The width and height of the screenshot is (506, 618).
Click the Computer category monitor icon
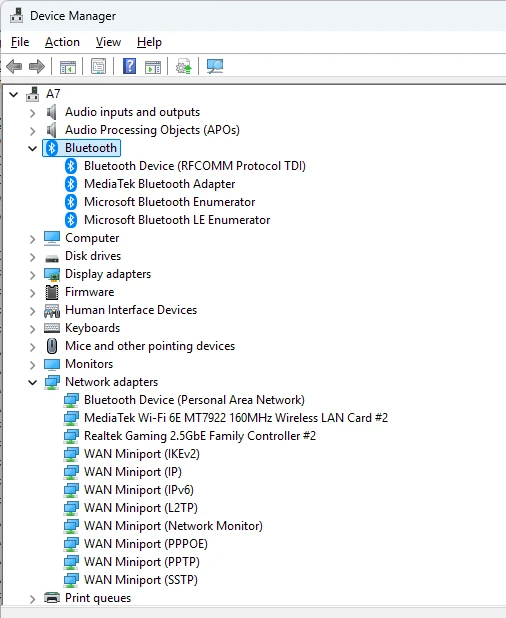(x=52, y=238)
